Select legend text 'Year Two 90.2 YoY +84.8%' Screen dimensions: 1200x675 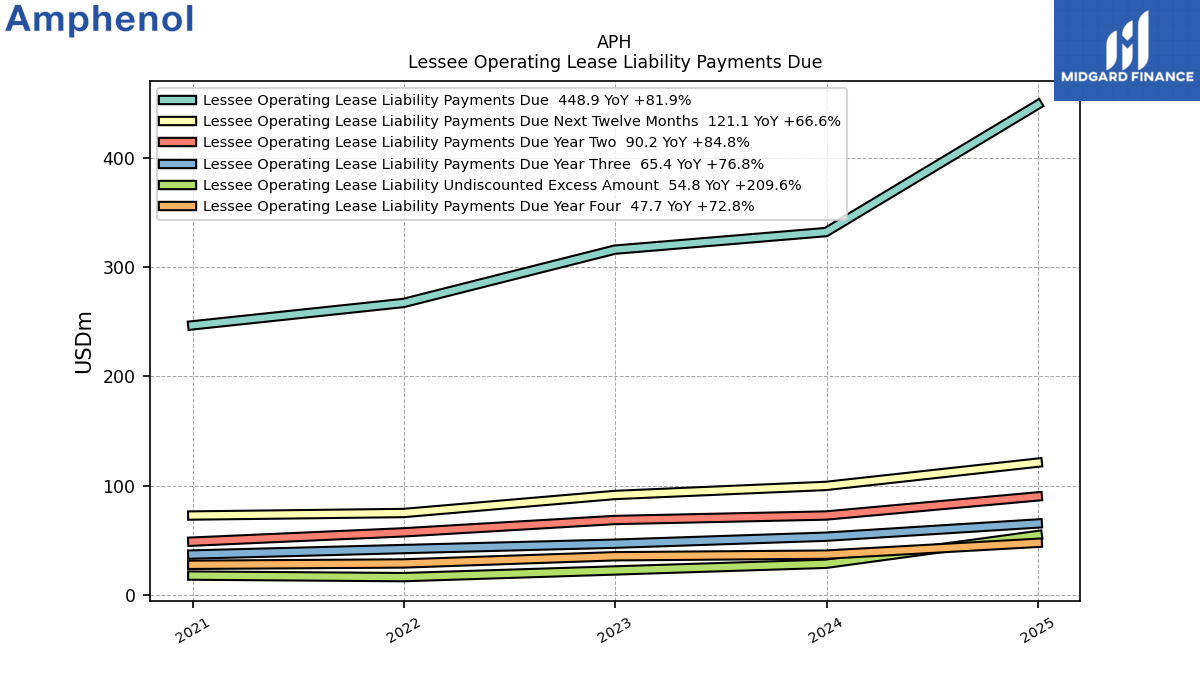point(652,142)
